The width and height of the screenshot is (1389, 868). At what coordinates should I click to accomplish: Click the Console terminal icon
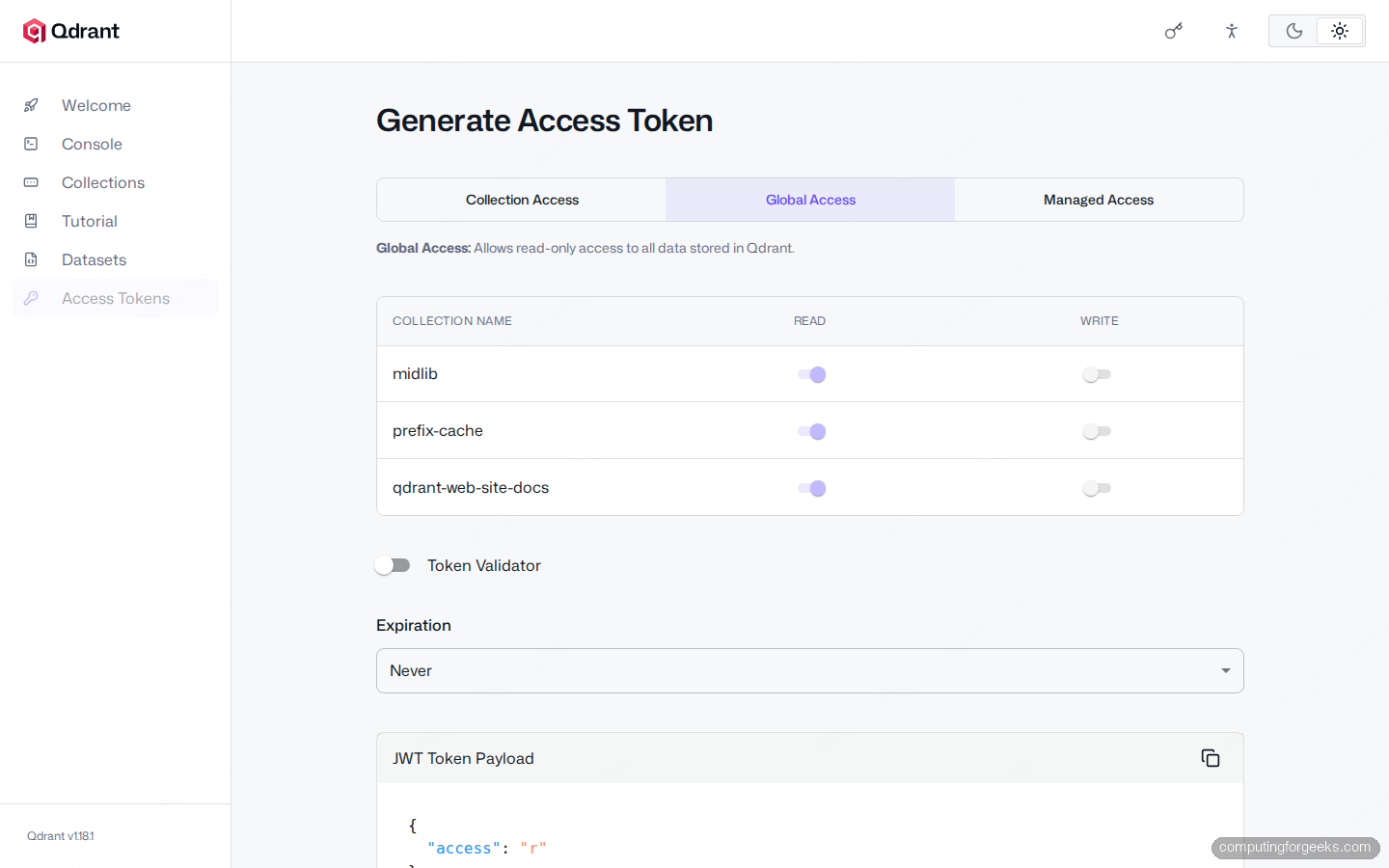(x=31, y=144)
